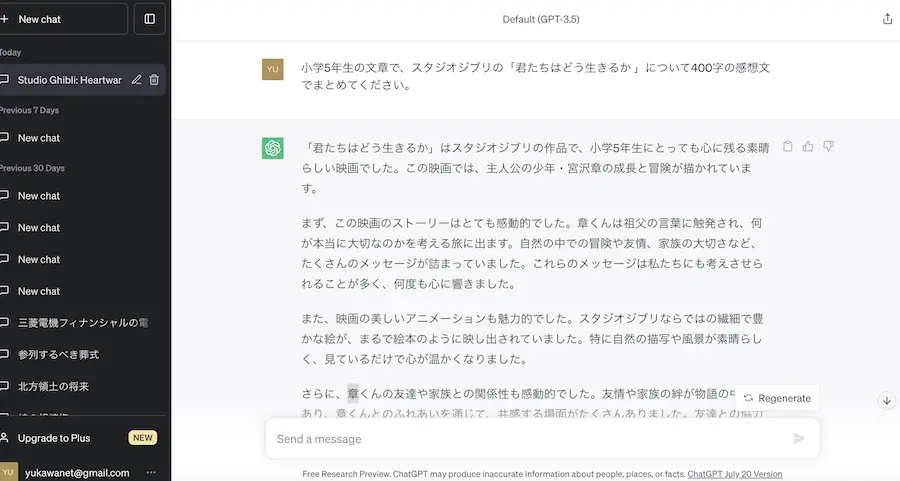Click the NEW badge next to Upgrade to Plus

[x=143, y=438]
